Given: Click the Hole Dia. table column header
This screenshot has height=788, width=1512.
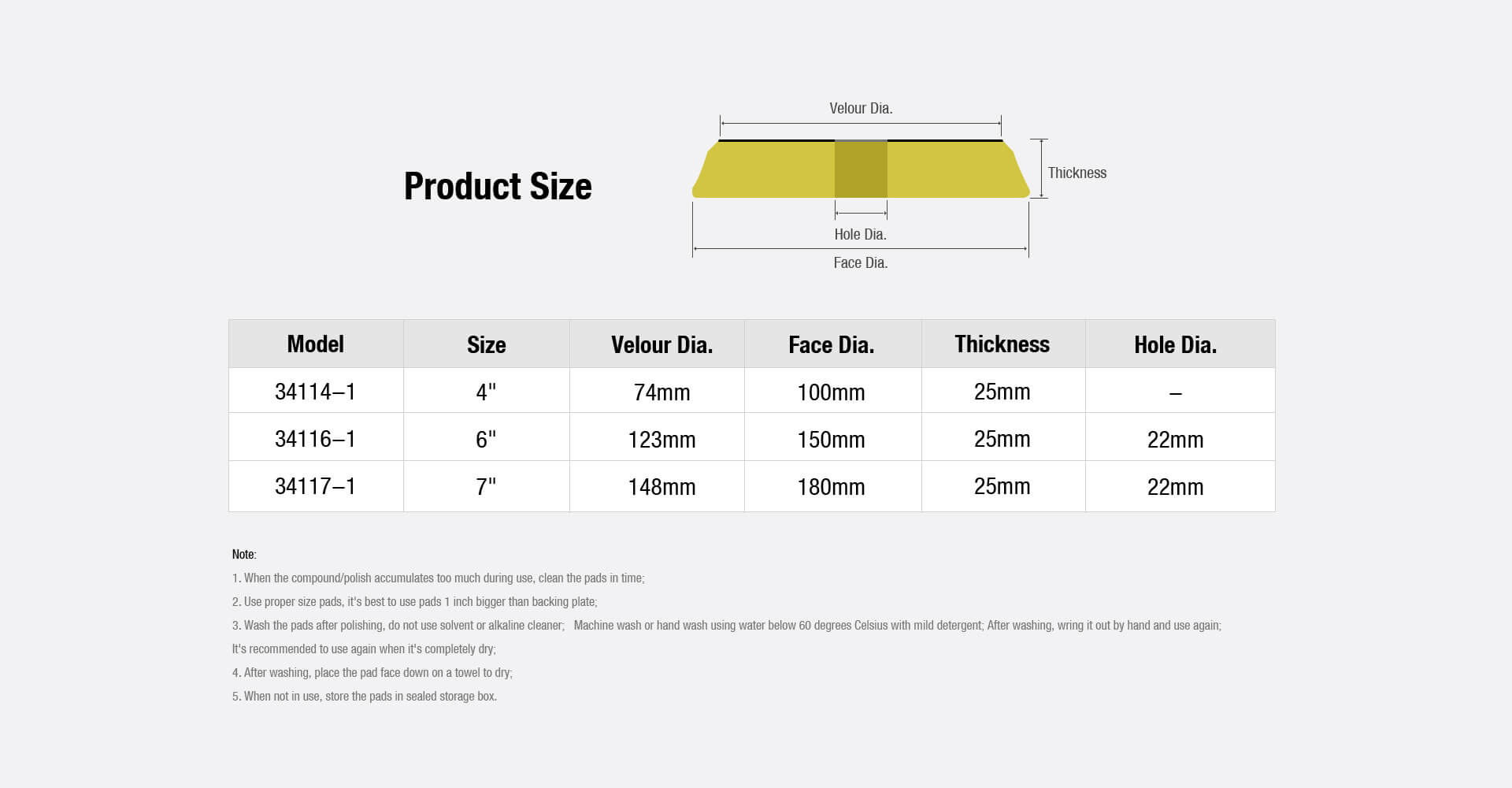Looking at the screenshot, I should point(1175,345).
